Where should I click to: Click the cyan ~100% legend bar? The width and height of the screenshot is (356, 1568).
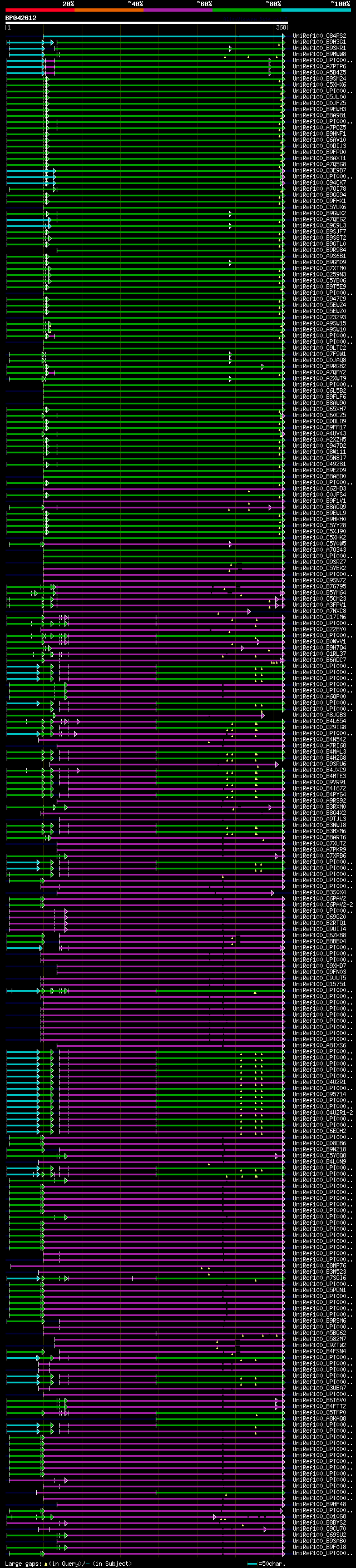(316, 10)
